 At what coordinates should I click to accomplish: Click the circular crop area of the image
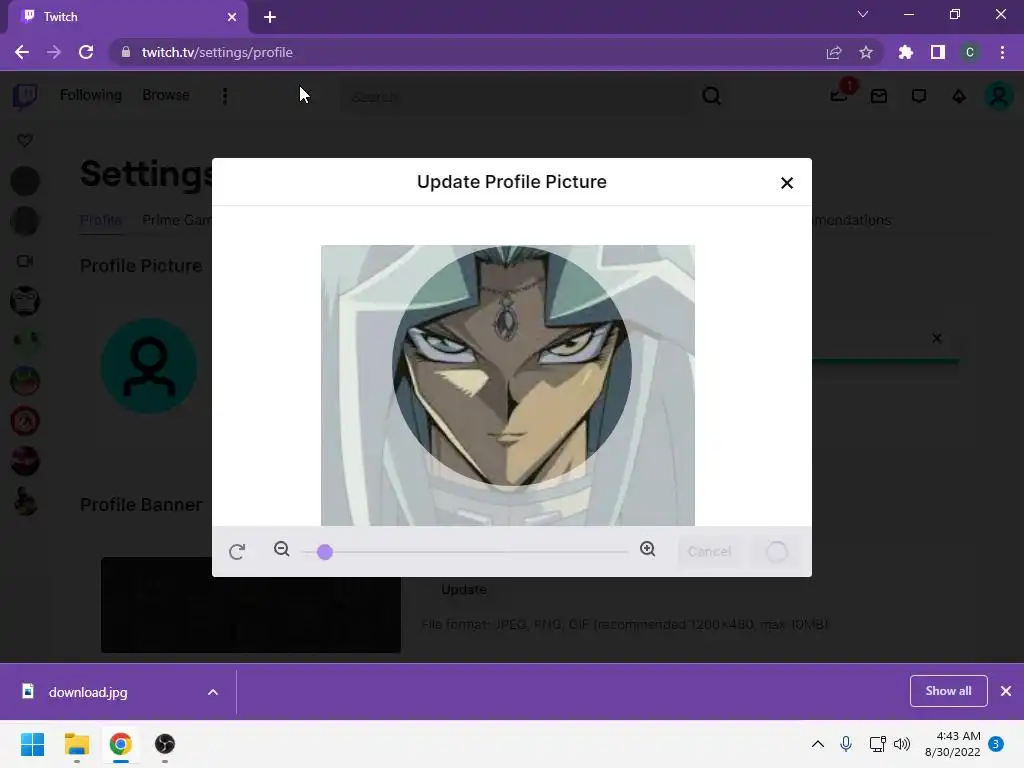[511, 366]
